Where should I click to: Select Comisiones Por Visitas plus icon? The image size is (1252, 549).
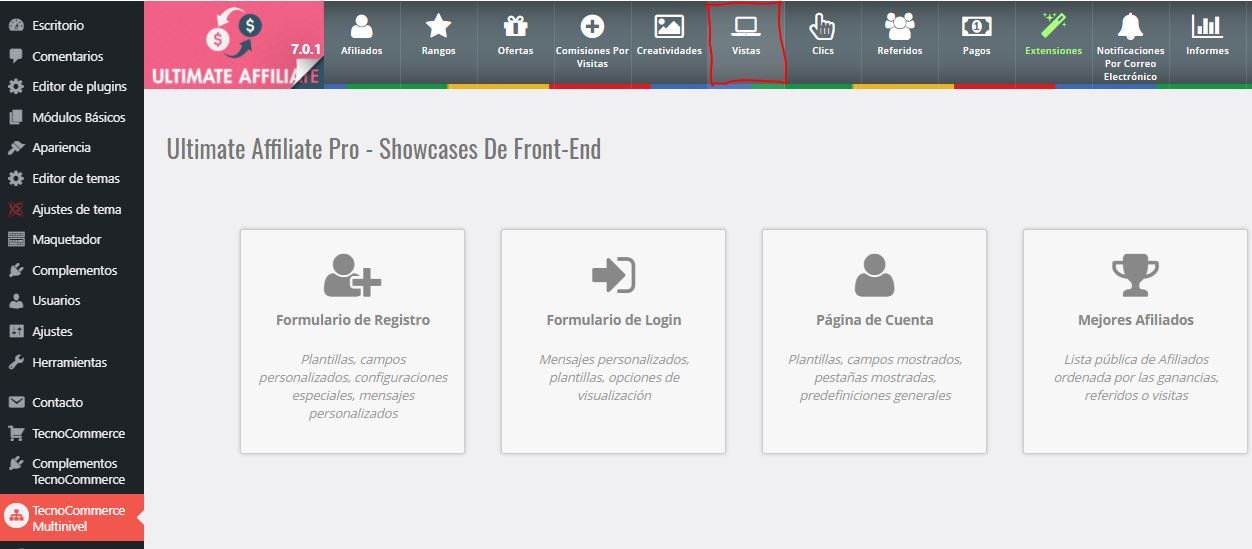tap(592, 27)
